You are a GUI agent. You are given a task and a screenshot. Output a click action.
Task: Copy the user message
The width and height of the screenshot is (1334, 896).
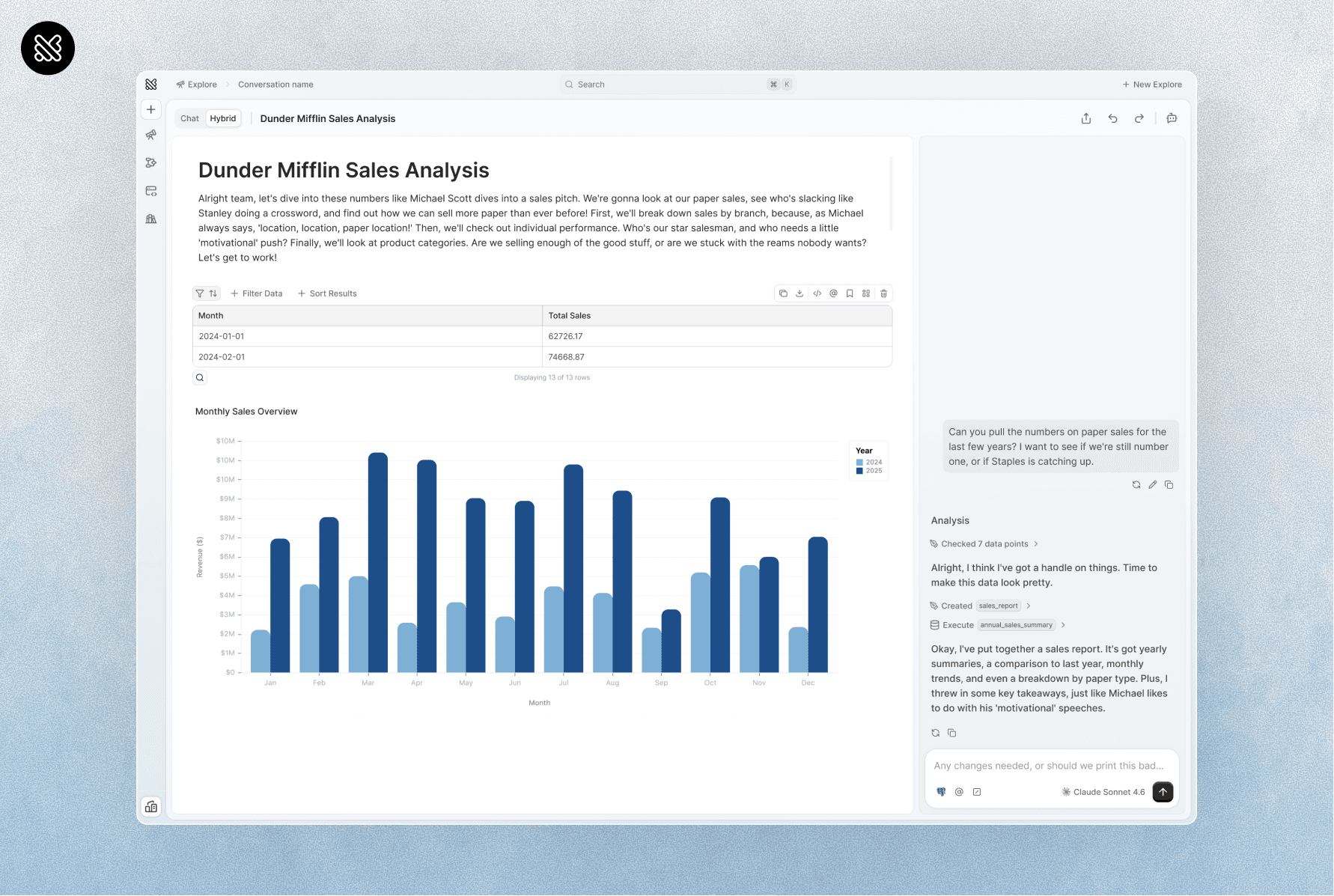click(x=1169, y=485)
